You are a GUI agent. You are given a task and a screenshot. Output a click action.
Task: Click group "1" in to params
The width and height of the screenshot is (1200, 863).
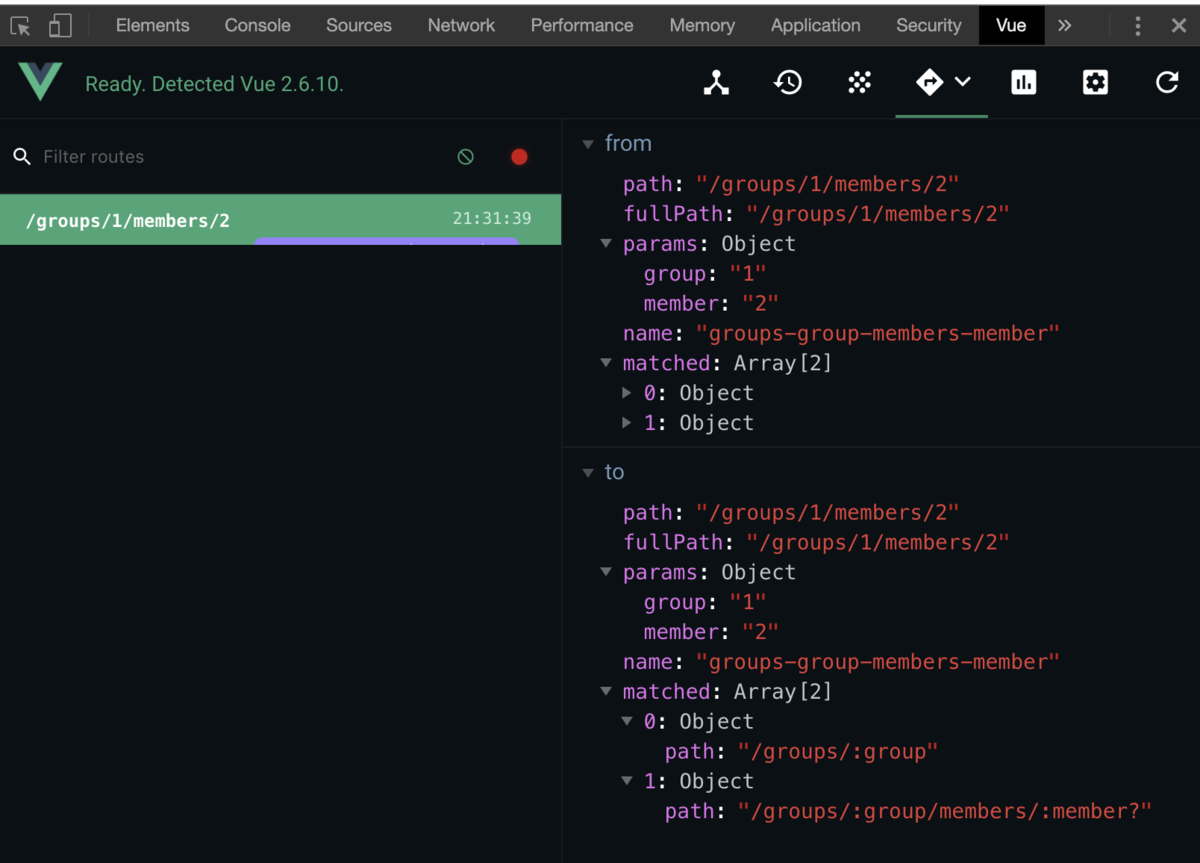pos(747,602)
